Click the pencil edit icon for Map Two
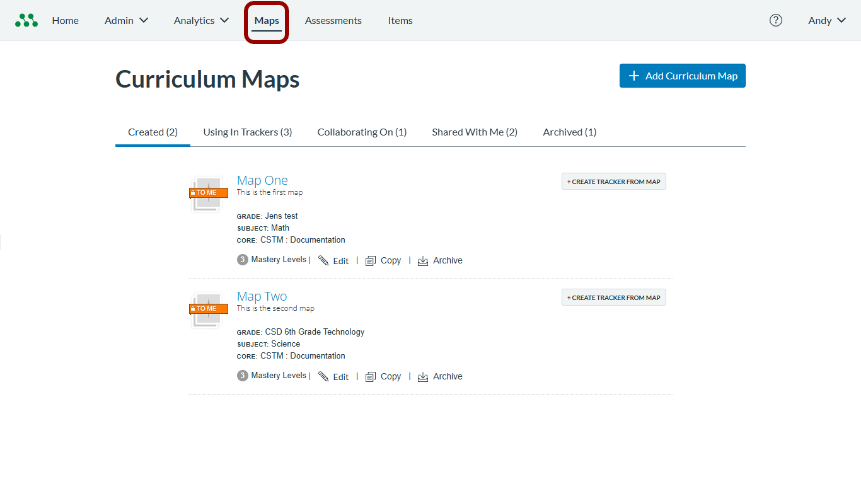This screenshot has width=861, height=484. (x=323, y=376)
